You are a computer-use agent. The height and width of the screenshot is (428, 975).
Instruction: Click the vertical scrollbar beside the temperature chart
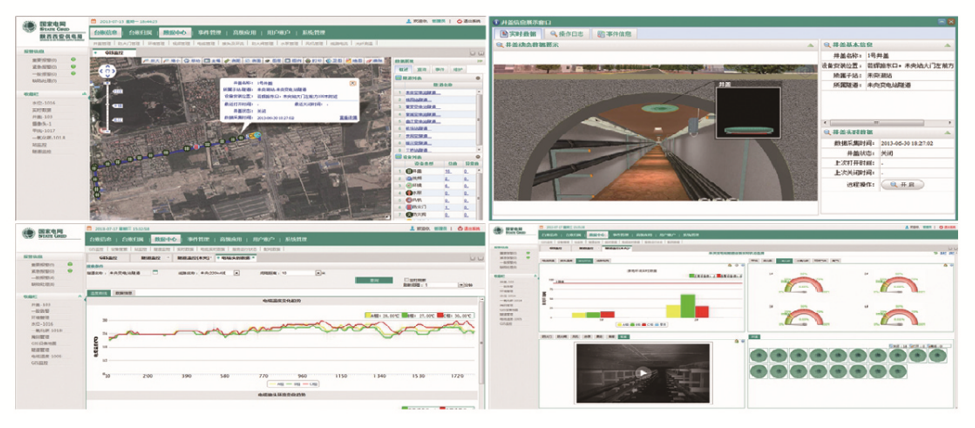(482, 345)
